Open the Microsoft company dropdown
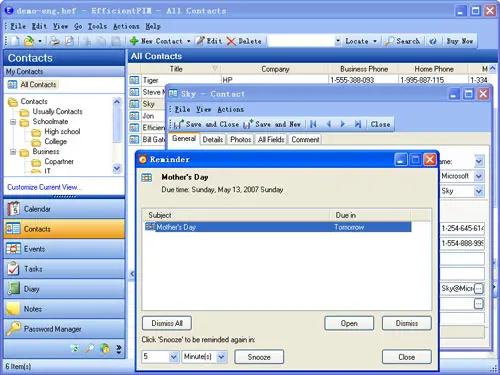The height and width of the screenshot is (375, 500). click(x=479, y=176)
